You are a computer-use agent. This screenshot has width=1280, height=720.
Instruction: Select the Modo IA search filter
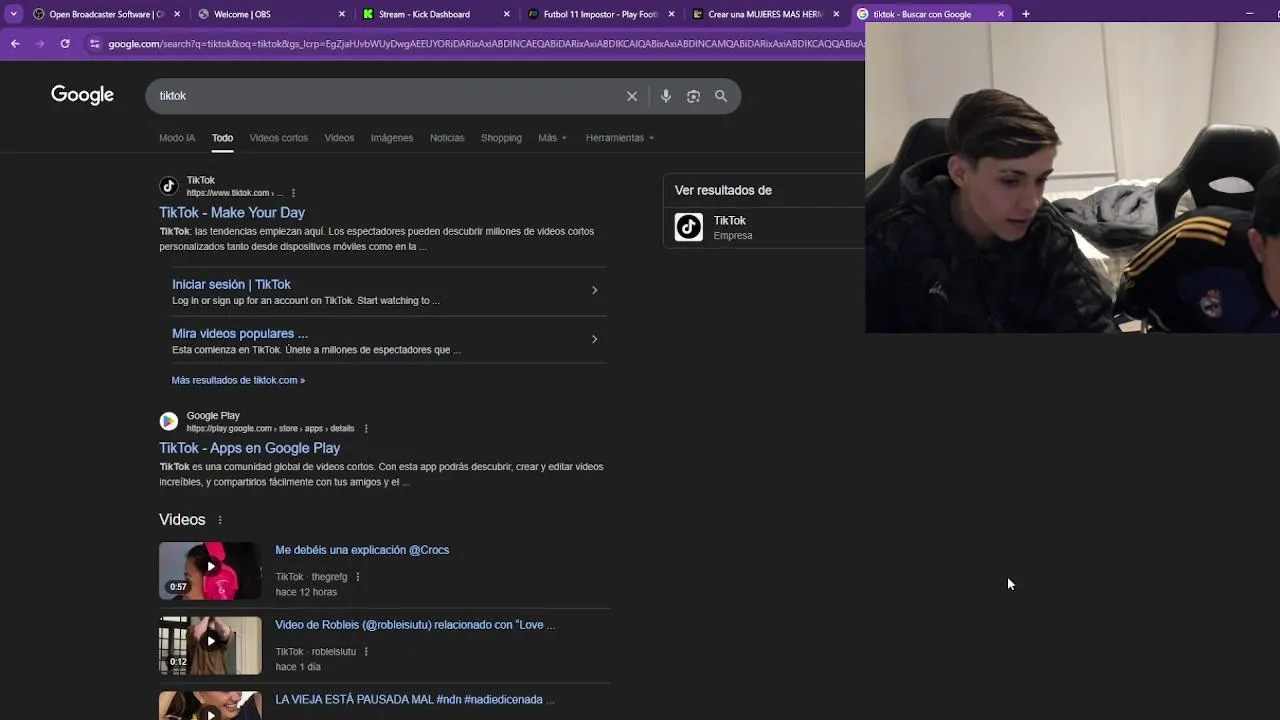(177, 138)
